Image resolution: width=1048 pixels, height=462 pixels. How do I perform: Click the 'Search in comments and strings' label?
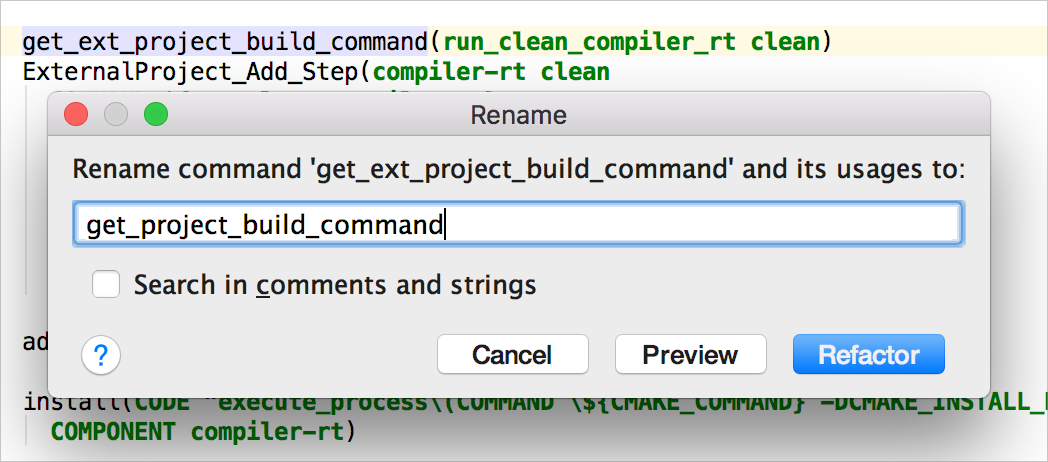pyautogui.click(x=335, y=285)
